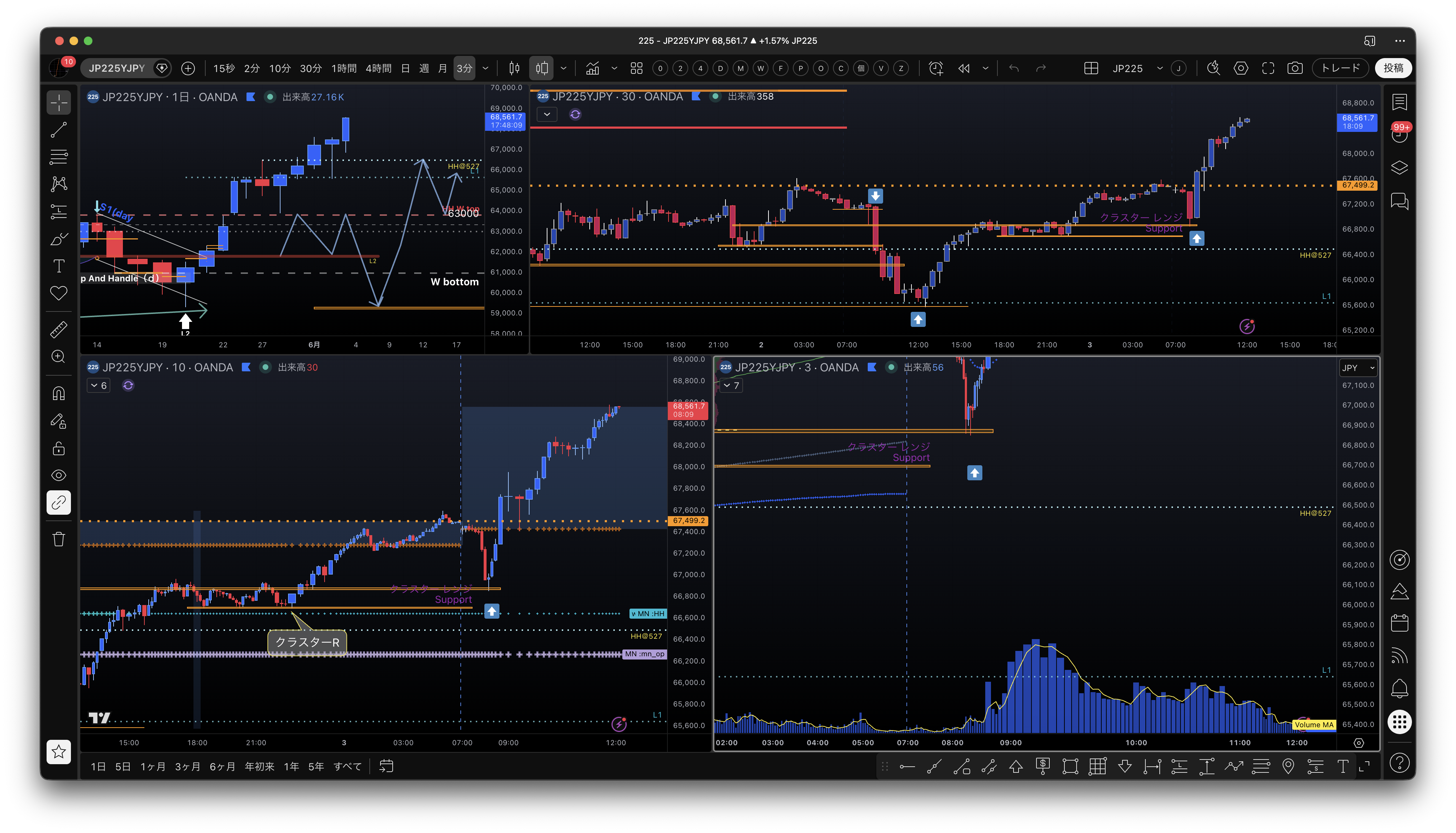Open the calendar panel
This screenshot has height=833, width=1456.
pos(1399,623)
